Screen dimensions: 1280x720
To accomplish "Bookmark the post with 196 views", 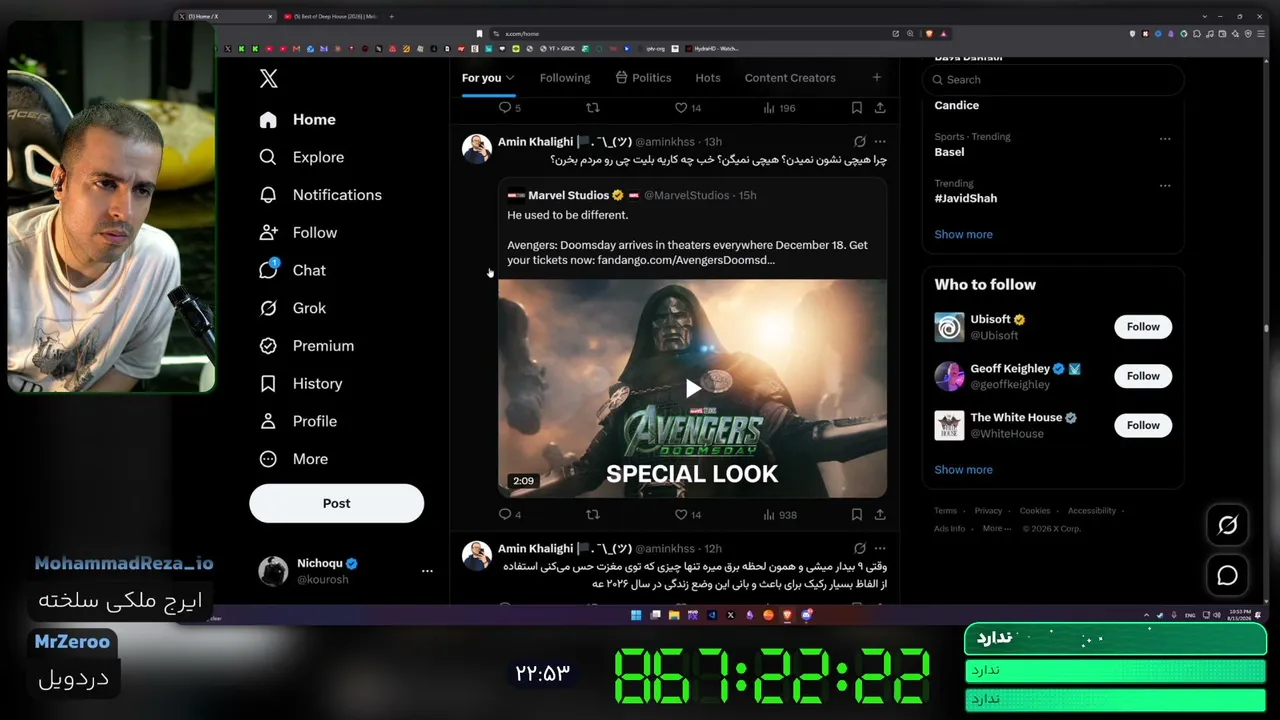I will tap(857, 108).
